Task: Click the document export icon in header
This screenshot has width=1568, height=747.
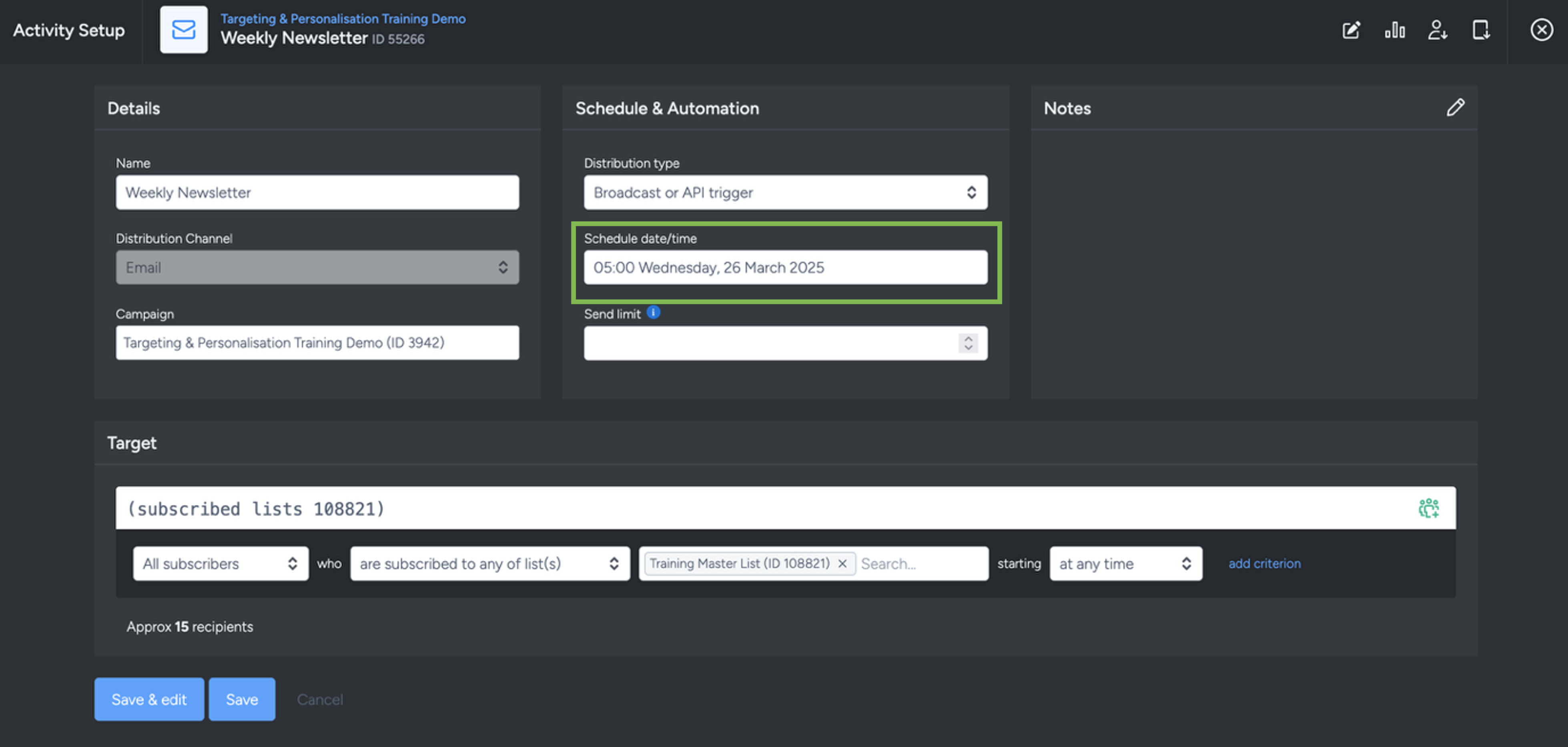Action: point(1480,30)
